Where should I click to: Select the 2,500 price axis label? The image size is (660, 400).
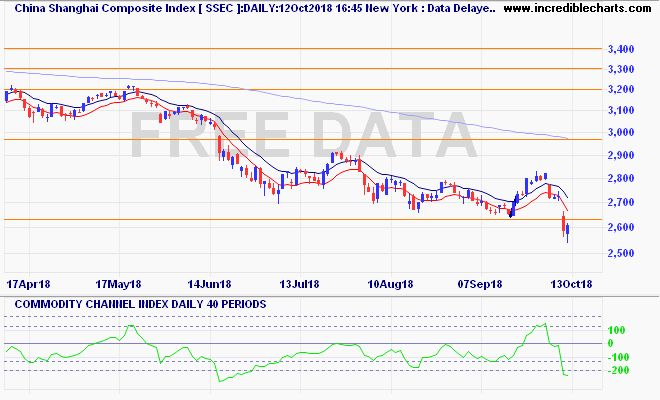pyautogui.click(x=621, y=253)
